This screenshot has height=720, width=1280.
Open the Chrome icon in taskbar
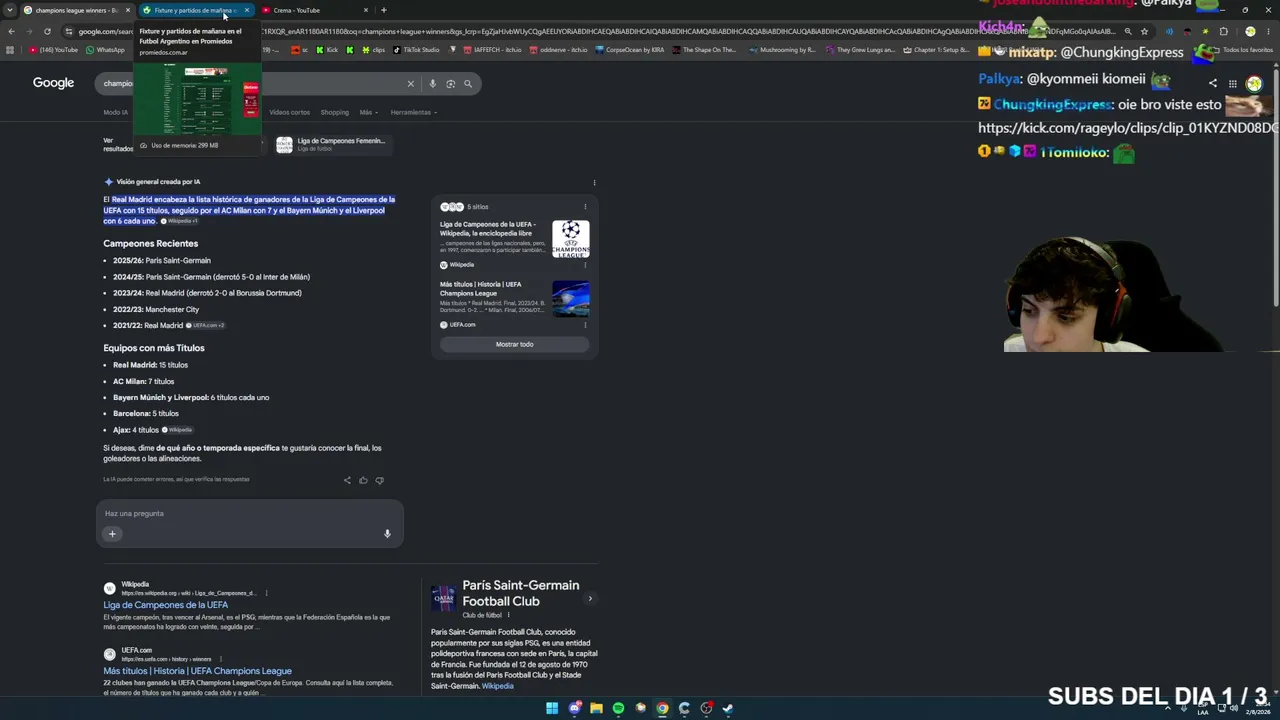coord(662,708)
